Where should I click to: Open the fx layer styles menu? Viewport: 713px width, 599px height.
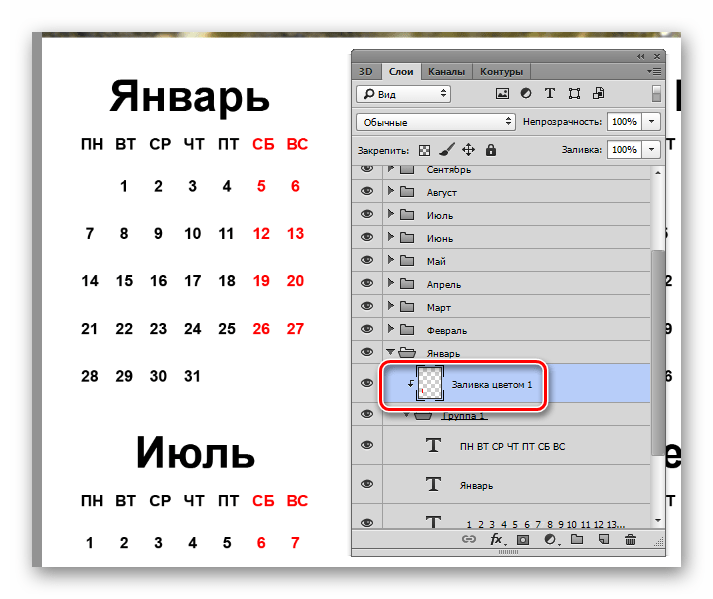pos(496,539)
